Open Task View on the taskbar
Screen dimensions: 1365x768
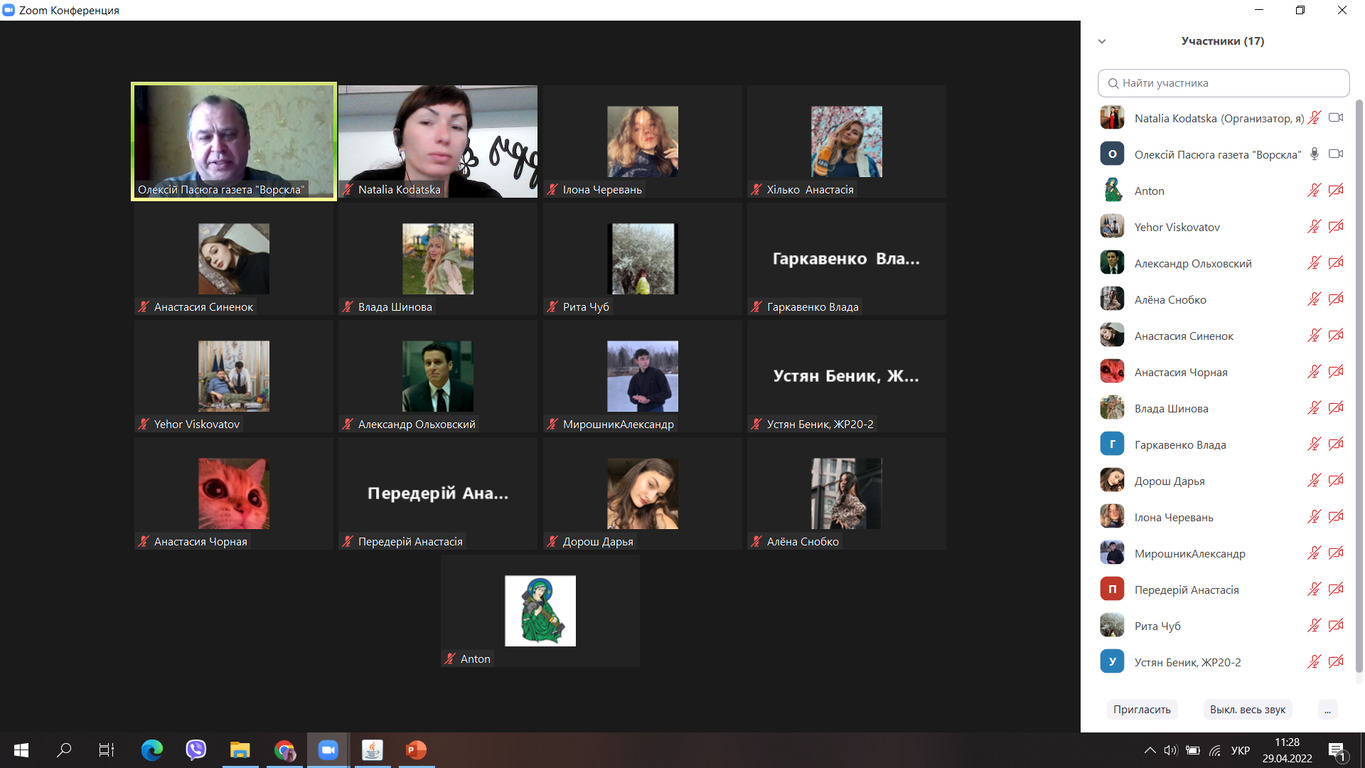[x=106, y=749]
